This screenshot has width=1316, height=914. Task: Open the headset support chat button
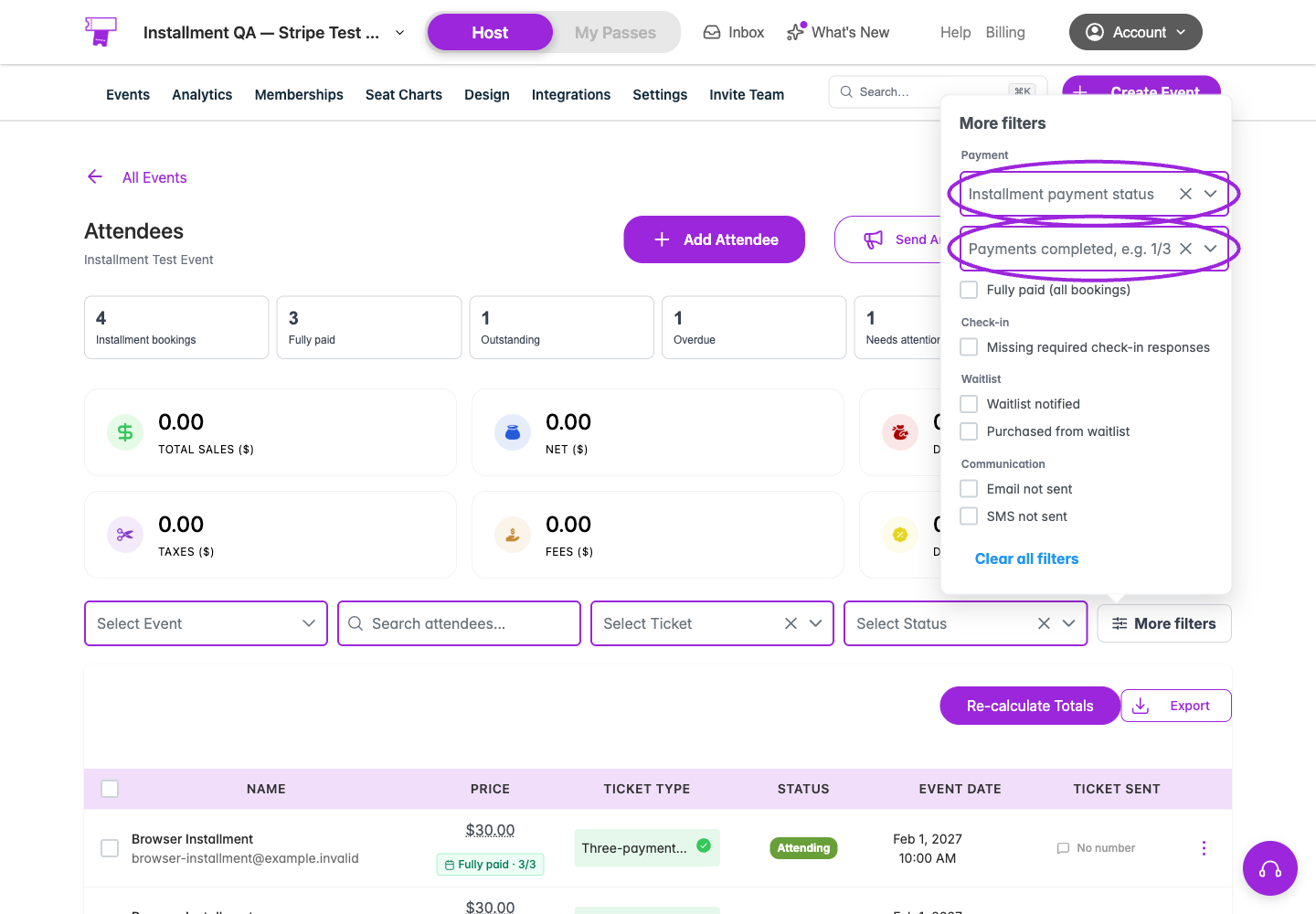point(1270,868)
